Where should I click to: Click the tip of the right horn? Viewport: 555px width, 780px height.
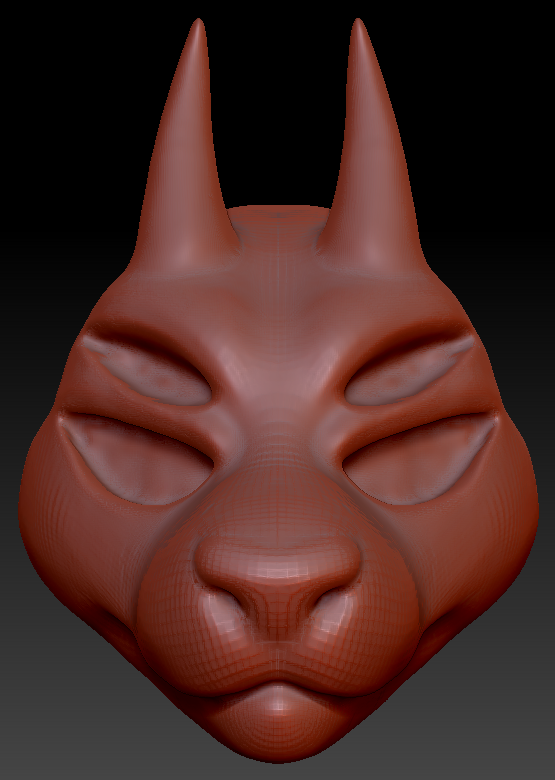pyautogui.click(x=358, y=25)
